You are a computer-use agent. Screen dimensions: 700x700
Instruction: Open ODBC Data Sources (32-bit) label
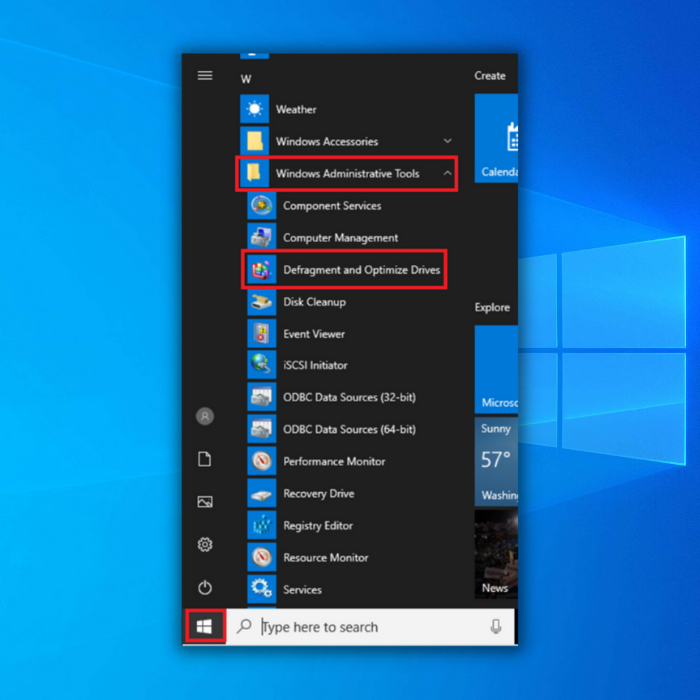[x=349, y=397]
